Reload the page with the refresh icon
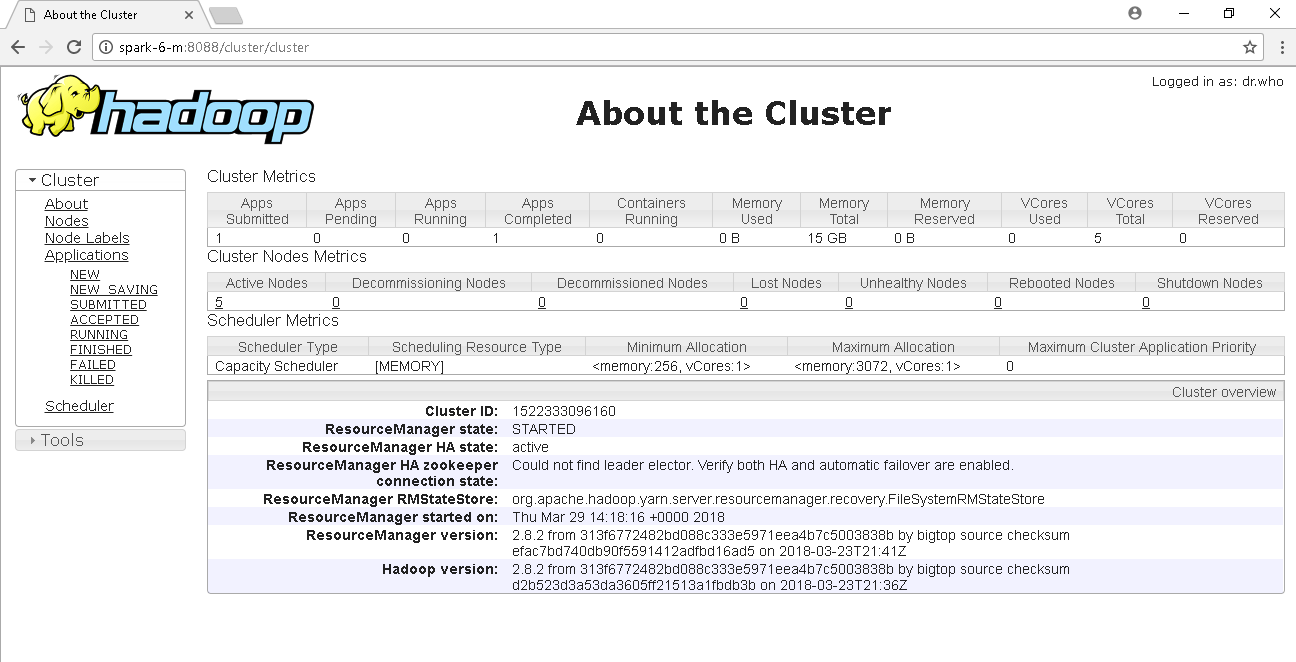This screenshot has height=662, width=1296. (x=73, y=47)
